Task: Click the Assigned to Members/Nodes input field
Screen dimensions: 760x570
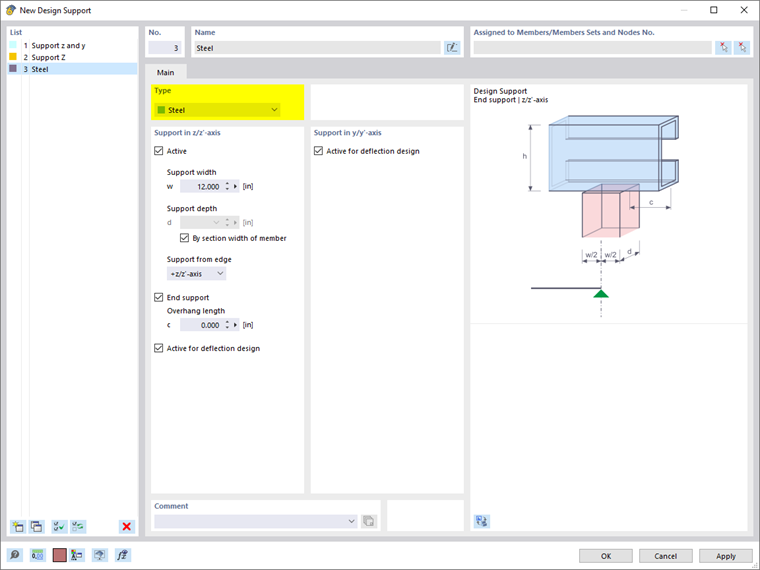Action: point(592,48)
